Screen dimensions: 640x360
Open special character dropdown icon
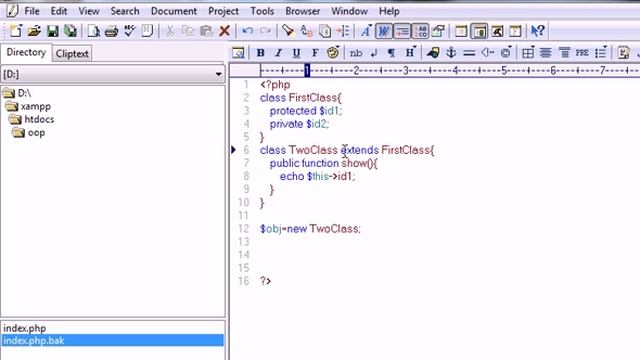coord(506,53)
